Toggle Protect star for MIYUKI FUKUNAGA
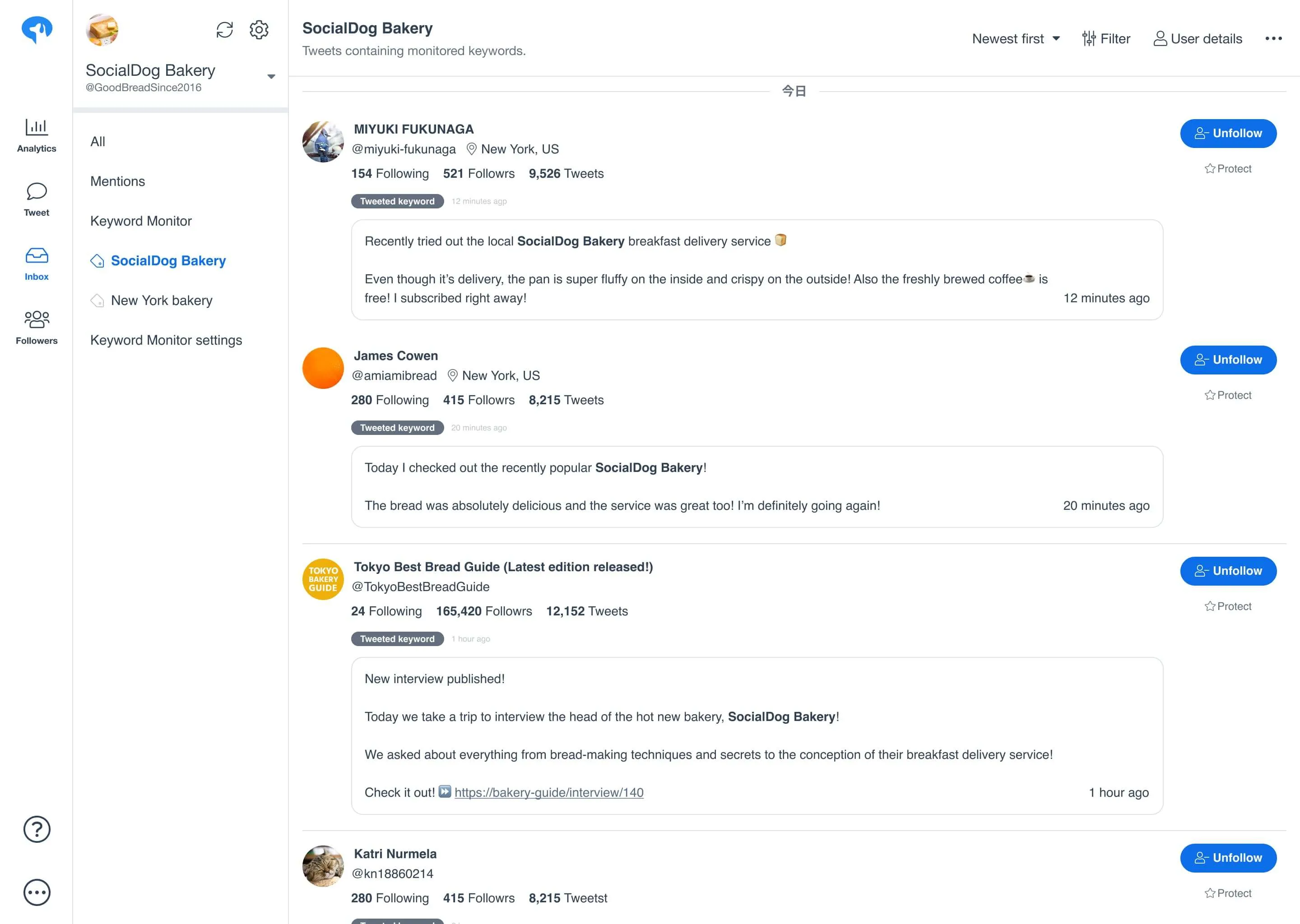 click(1228, 168)
